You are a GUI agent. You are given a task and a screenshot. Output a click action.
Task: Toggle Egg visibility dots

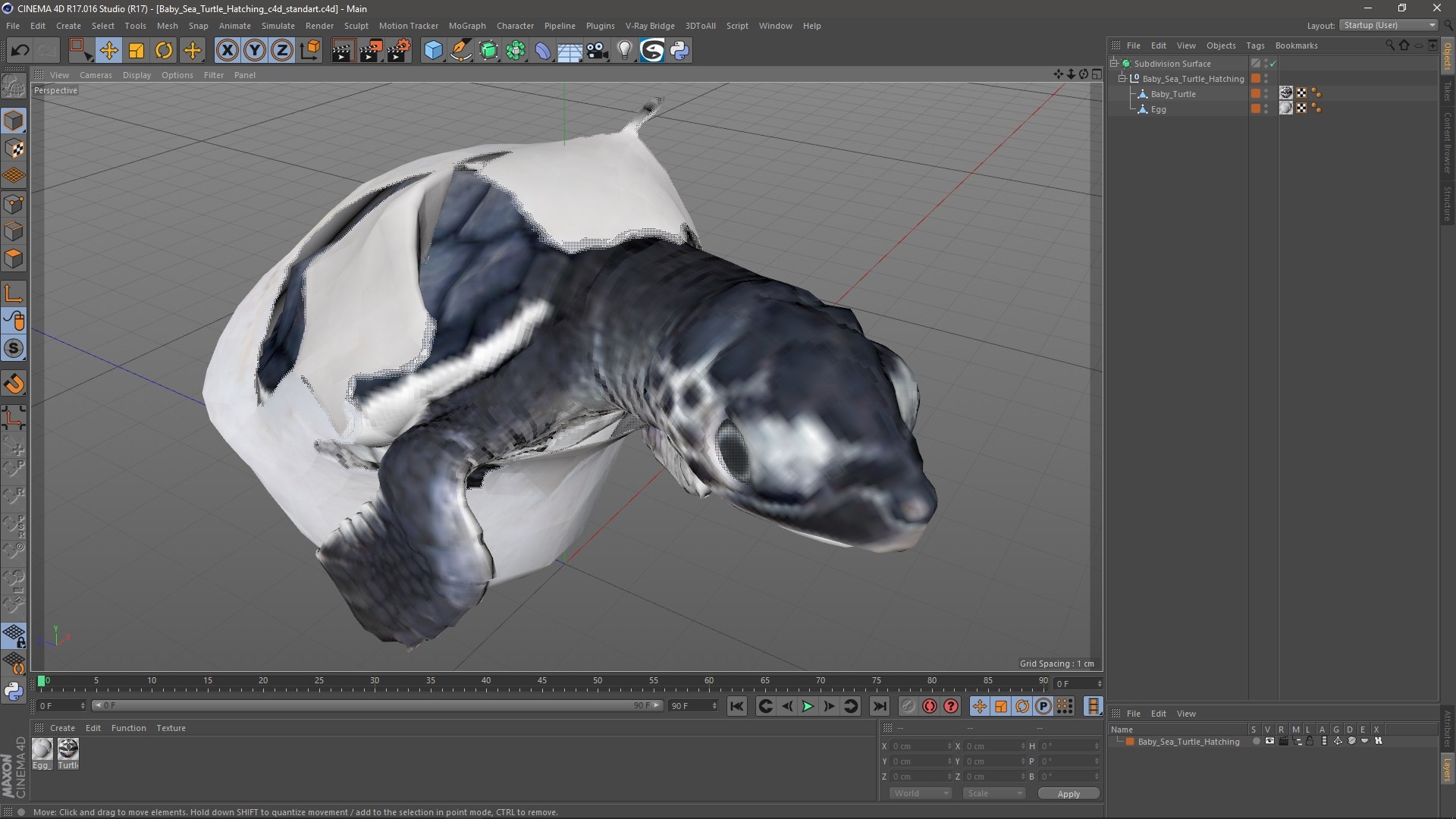[1266, 109]
